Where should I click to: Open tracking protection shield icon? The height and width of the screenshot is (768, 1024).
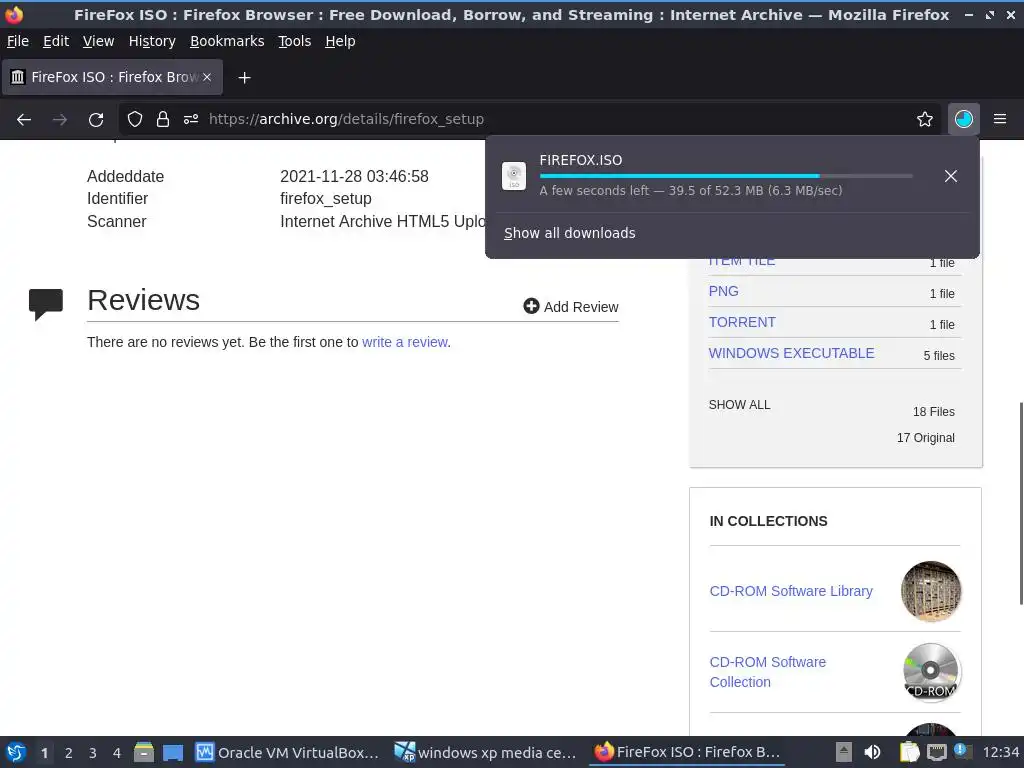135,119
